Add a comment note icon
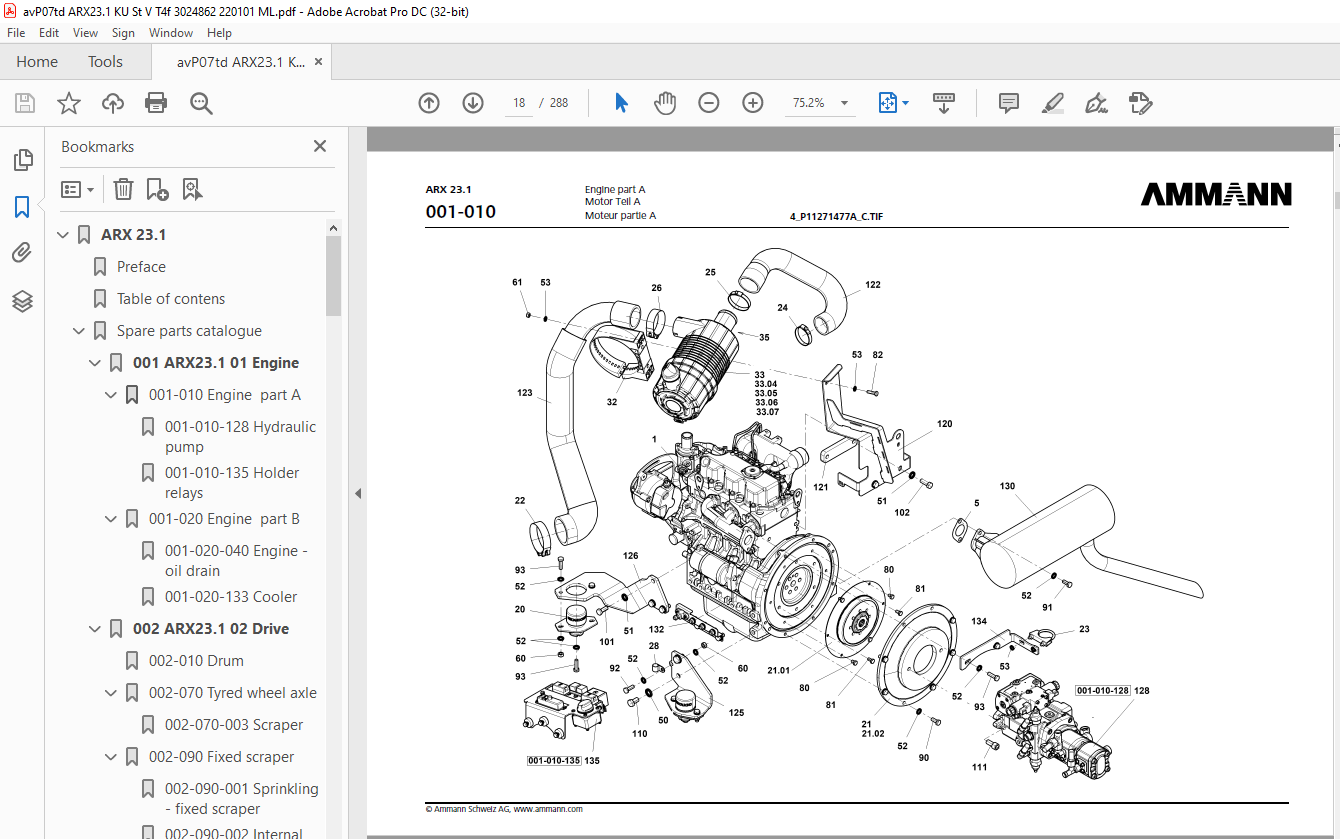1340x839 pixels. click(x=1009, y=103)
